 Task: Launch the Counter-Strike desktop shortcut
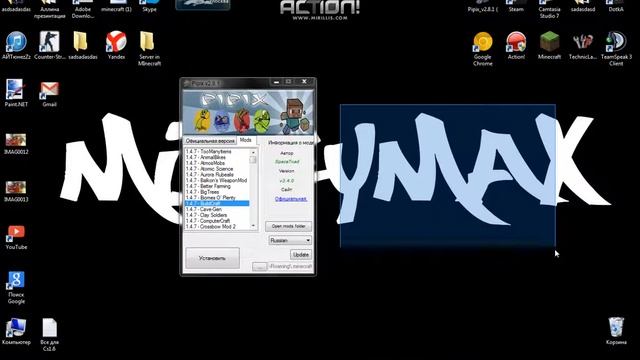click(49, 46)
